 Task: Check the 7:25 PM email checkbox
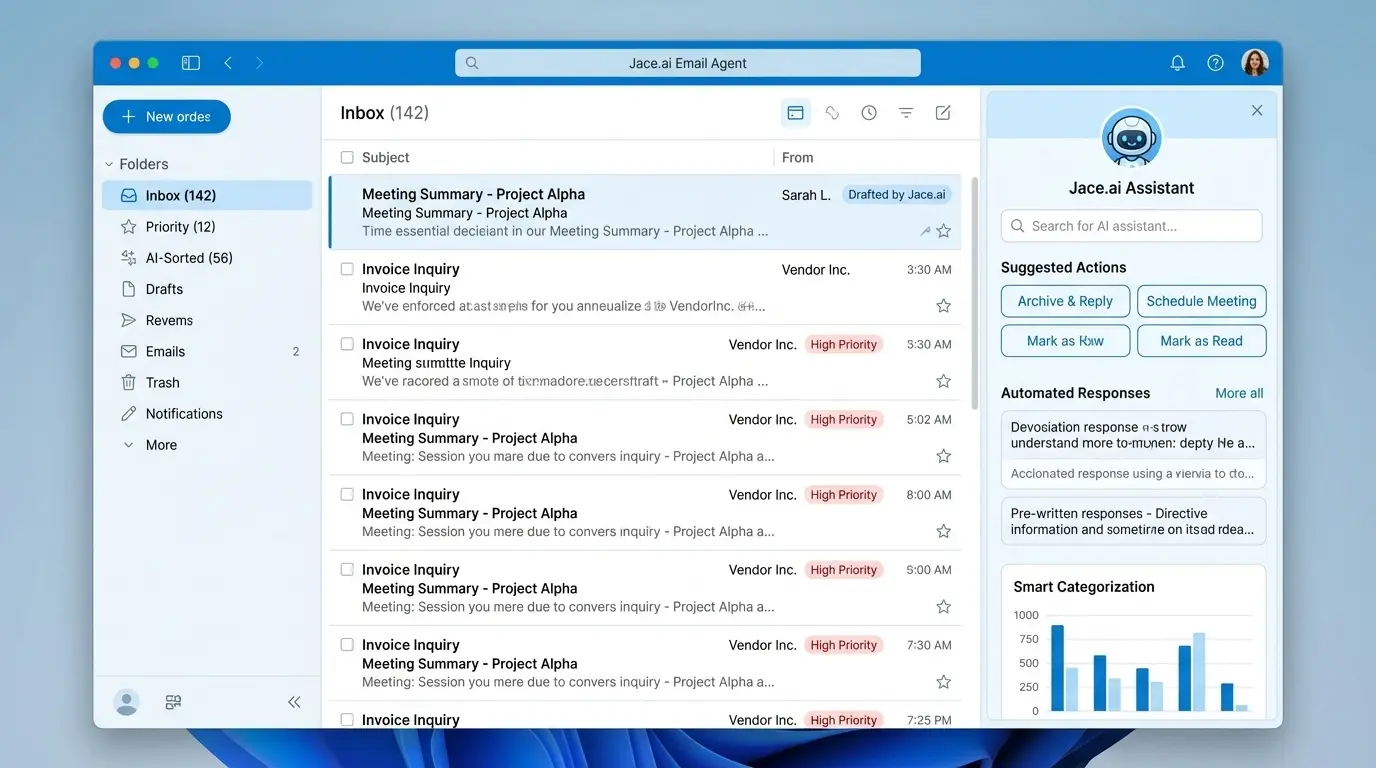(347, 719)
